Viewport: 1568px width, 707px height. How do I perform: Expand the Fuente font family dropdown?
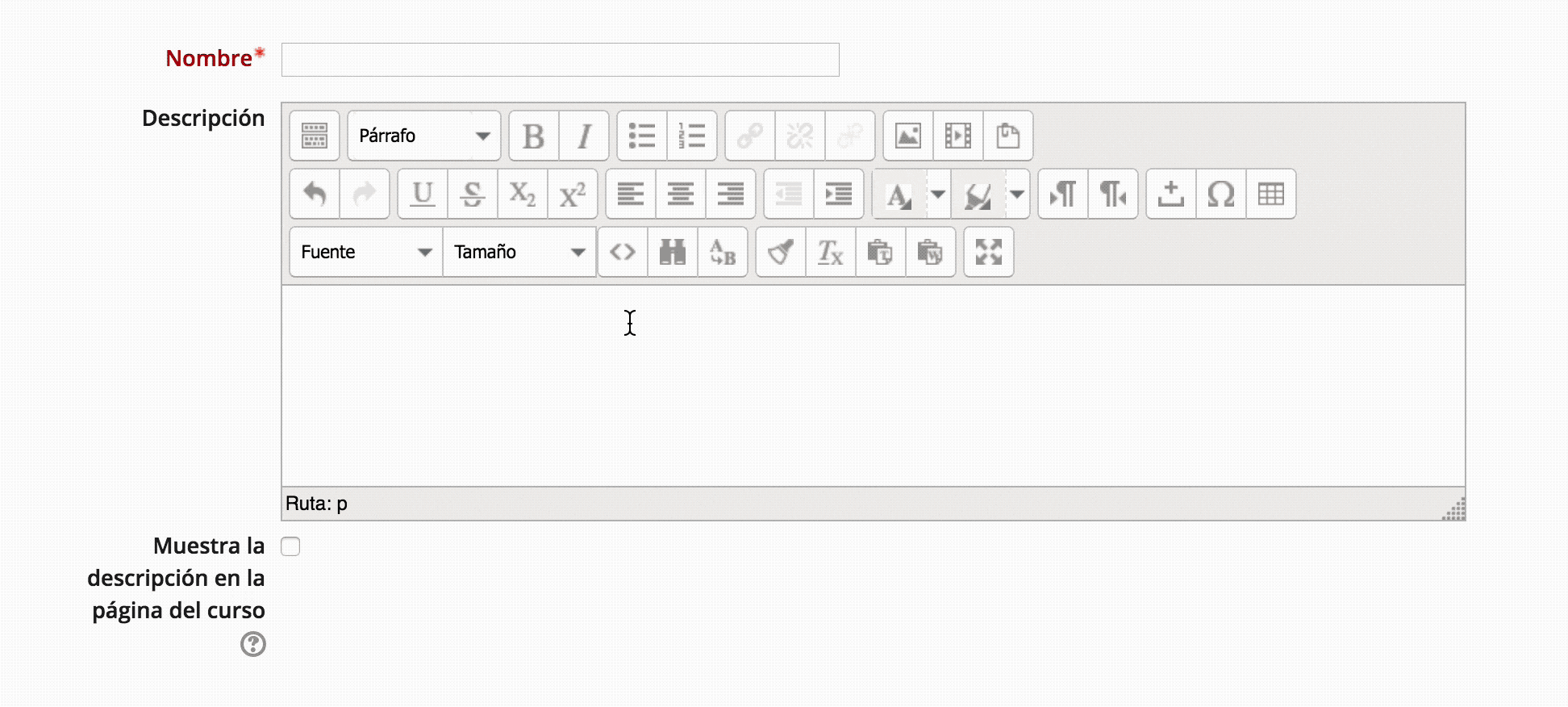[366, 253]
